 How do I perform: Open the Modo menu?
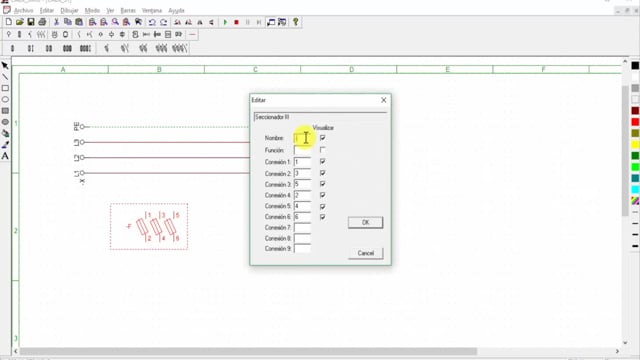(x=92, y=10)
